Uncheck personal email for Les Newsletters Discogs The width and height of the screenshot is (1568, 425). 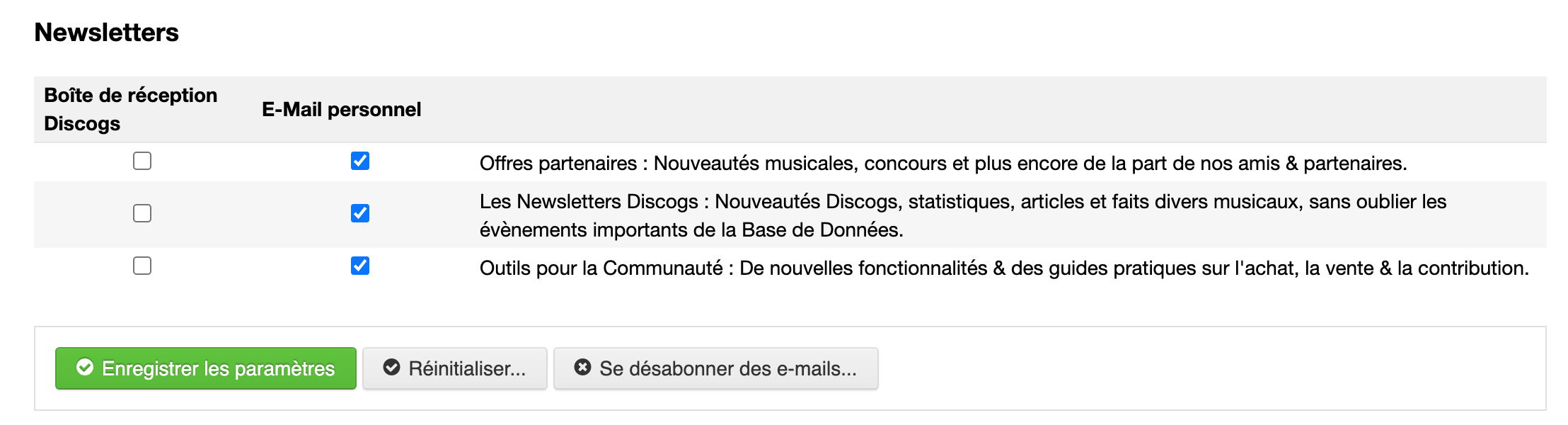[360, 213]
